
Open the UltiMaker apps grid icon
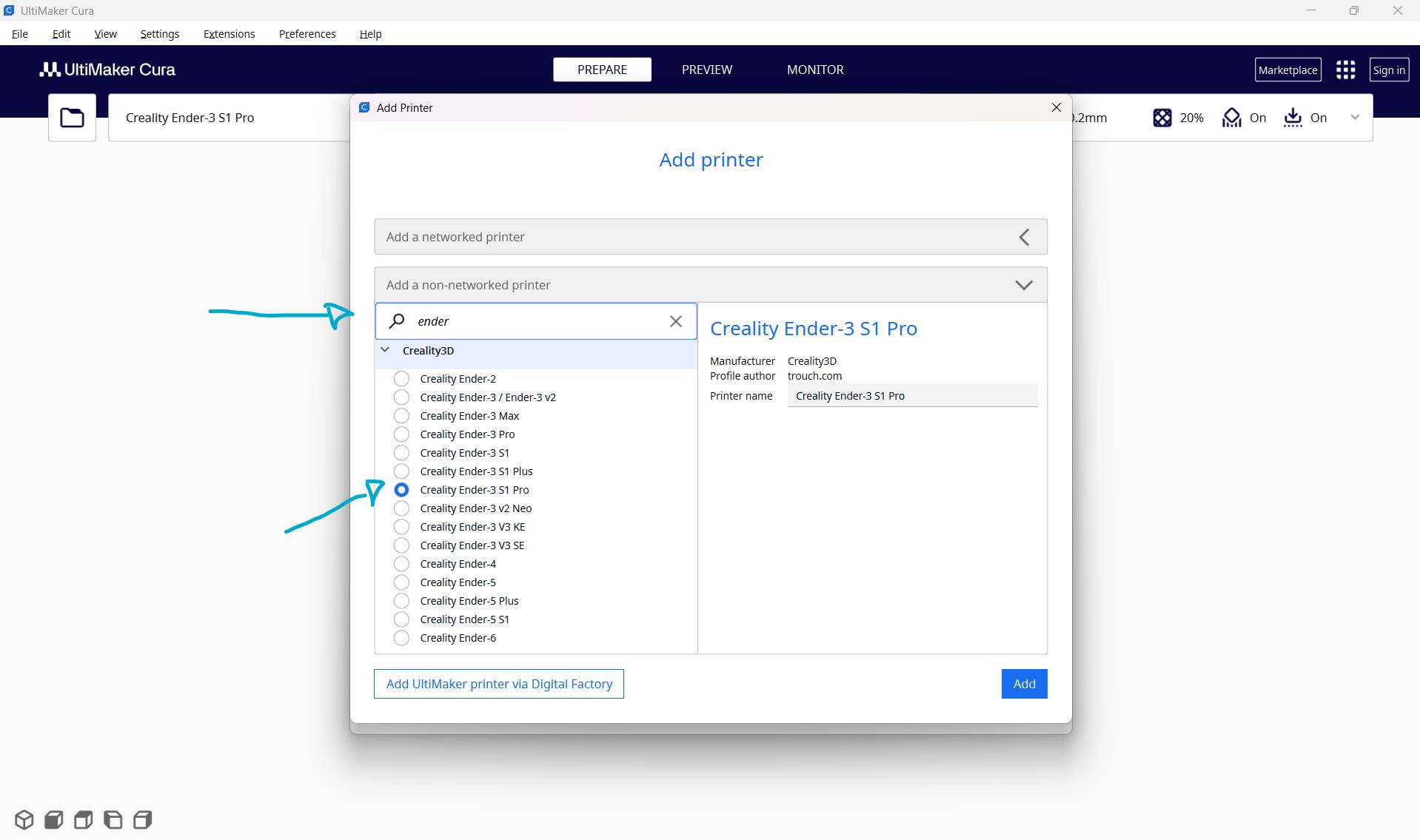coord(1345,70)
